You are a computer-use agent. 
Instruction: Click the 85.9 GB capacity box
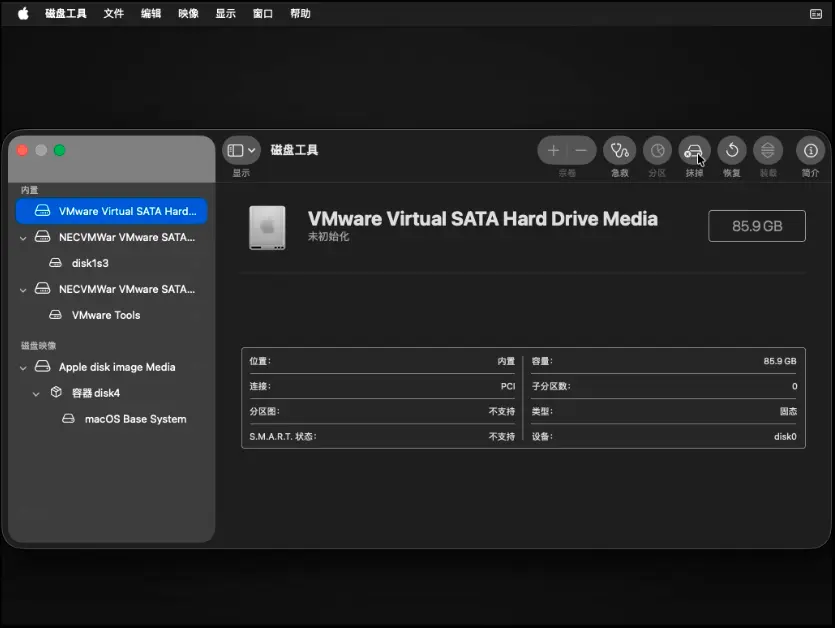756,226
